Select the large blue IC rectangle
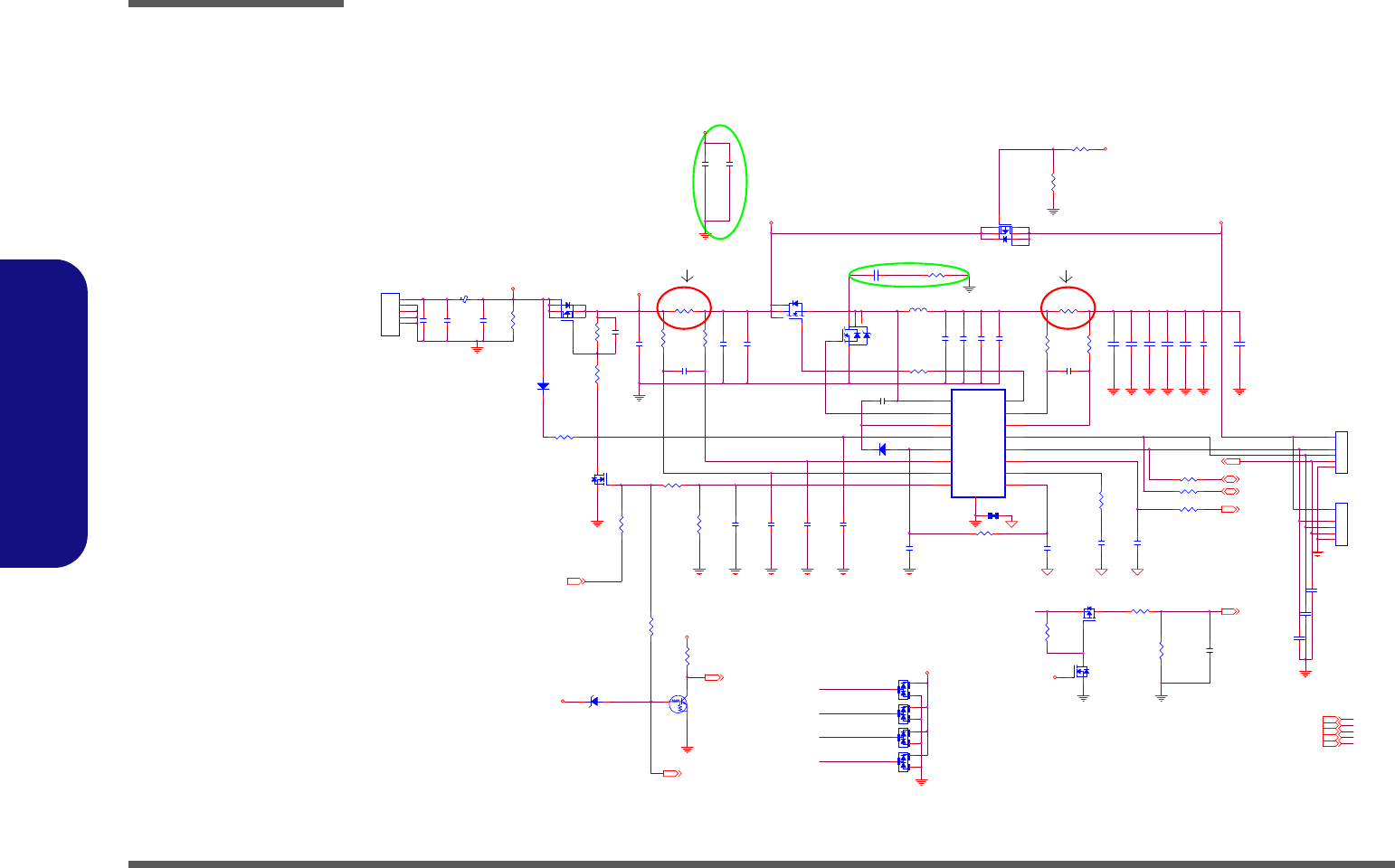 [x=978, y=443]
